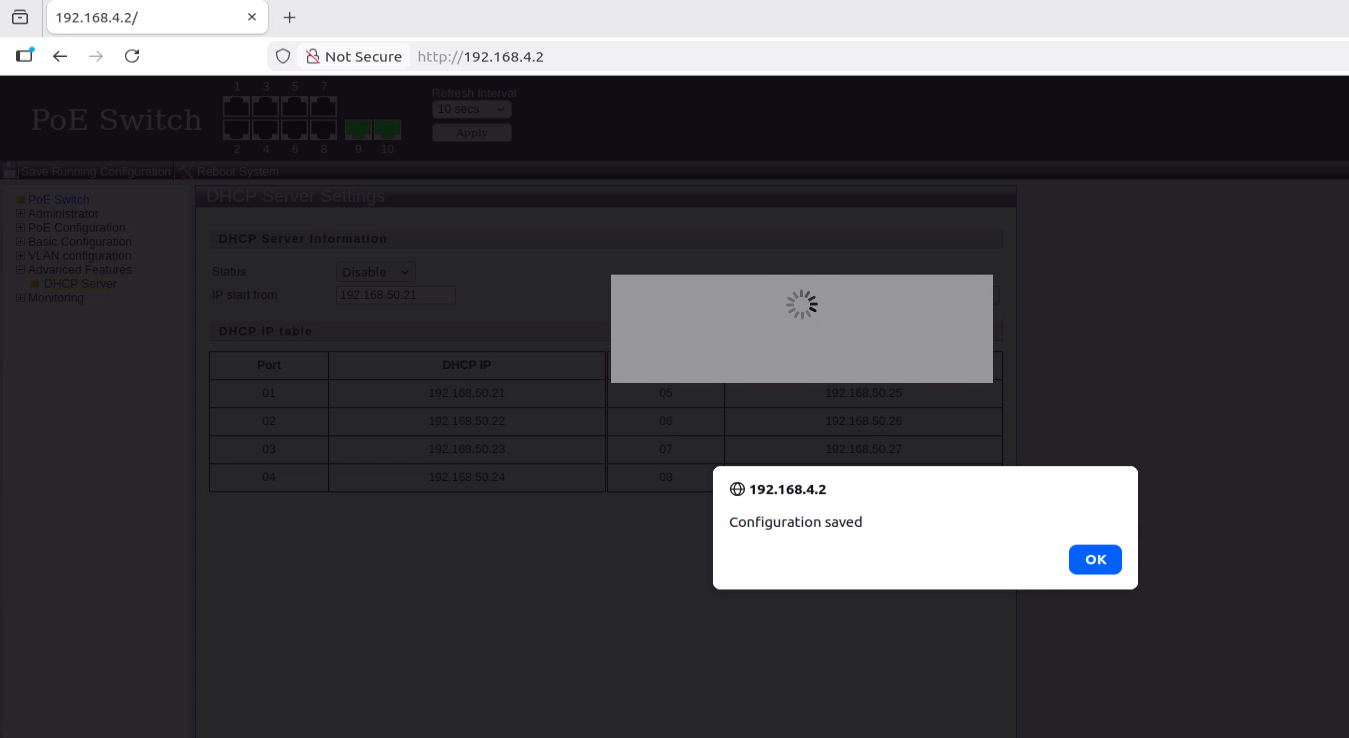Open the Not Secure connection info
Viewport: 1349px width, 738px height.
[x=353, y=57]
